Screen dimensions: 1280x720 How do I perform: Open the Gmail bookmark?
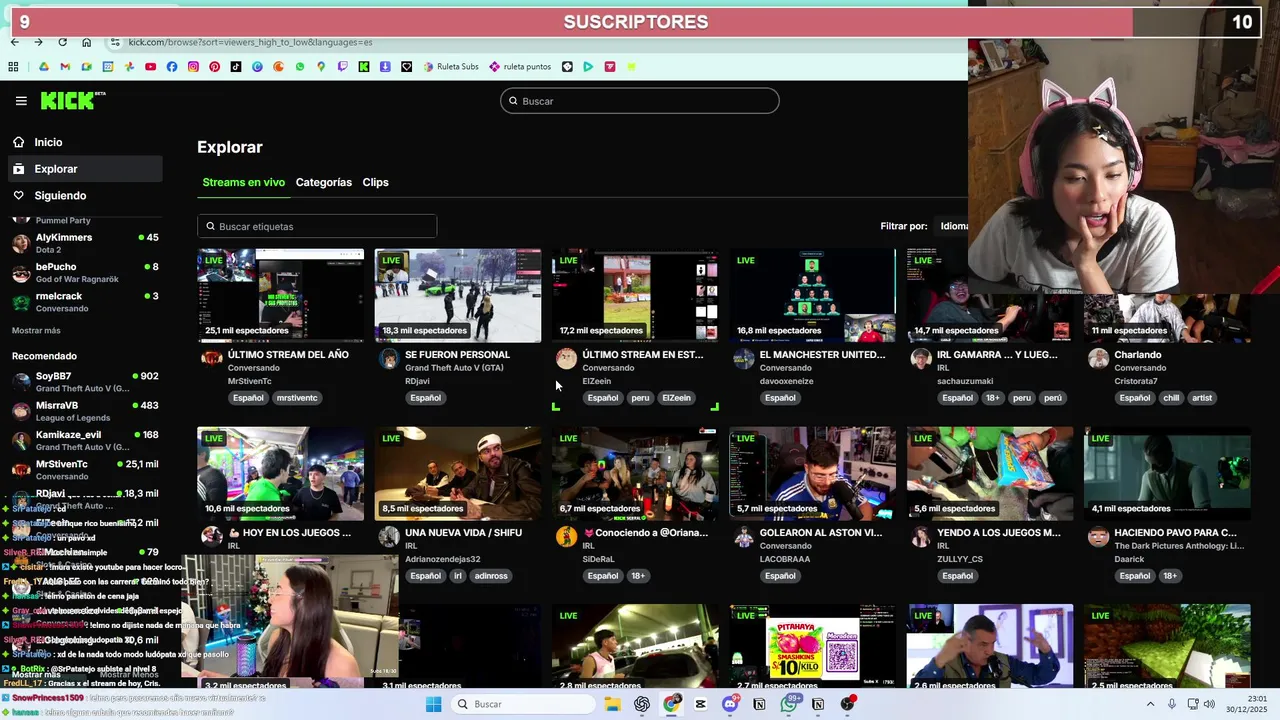pyautogui.click(x=65, y=67)
